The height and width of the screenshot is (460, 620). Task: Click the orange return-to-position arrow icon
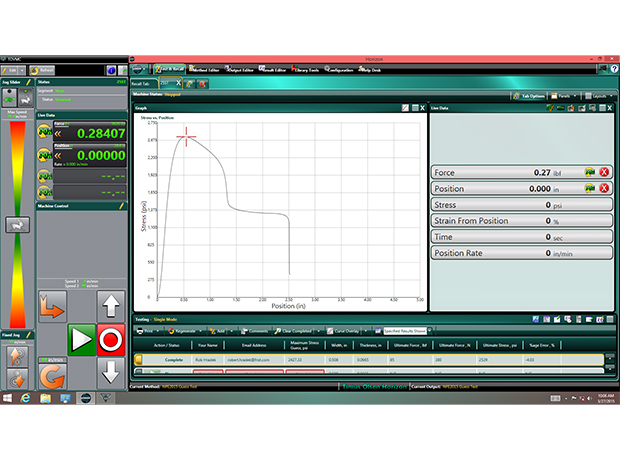52,304
